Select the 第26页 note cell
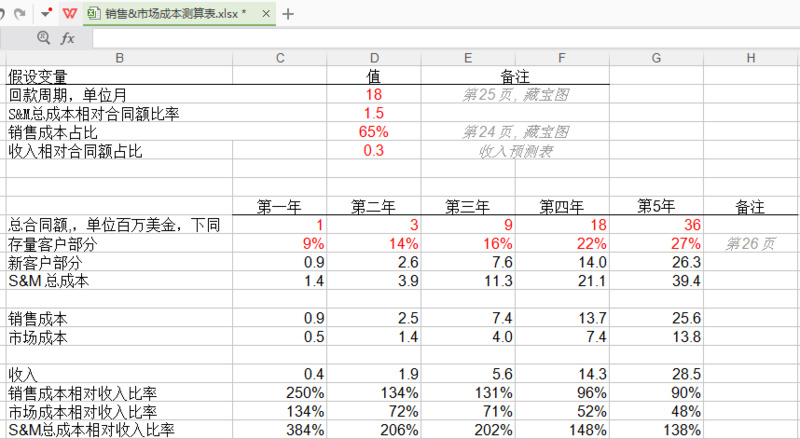Image resolution: width=800 pixels, height=439 pixels. click(751, 243)
